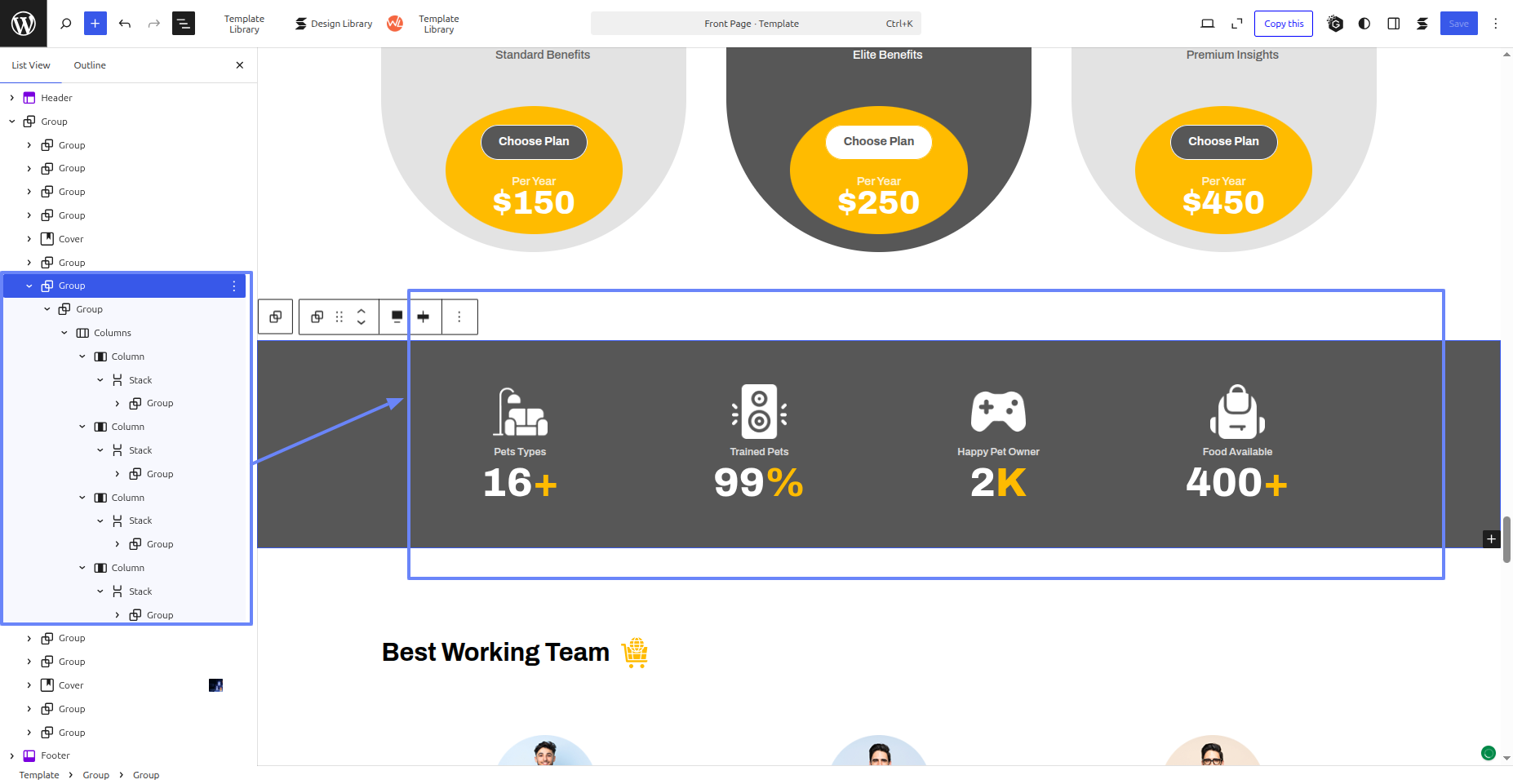Click the vertical page scrollbar thumb
The height and width of the screenshot is (784, 1513).
click(1506, 538)
